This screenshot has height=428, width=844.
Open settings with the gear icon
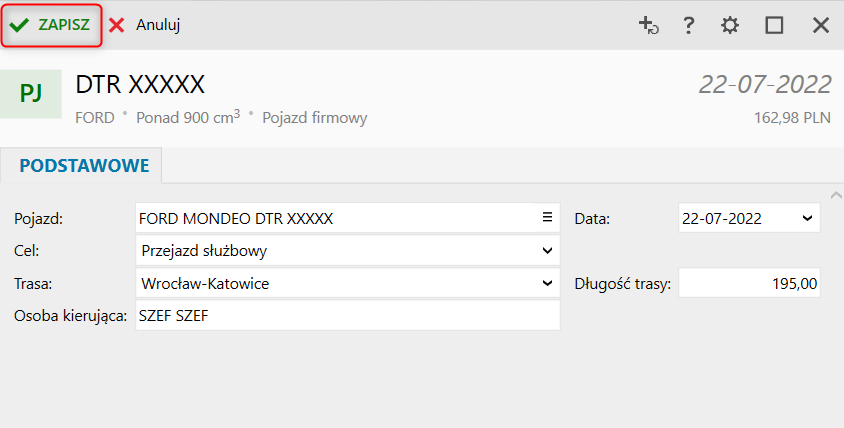point(731,25)
